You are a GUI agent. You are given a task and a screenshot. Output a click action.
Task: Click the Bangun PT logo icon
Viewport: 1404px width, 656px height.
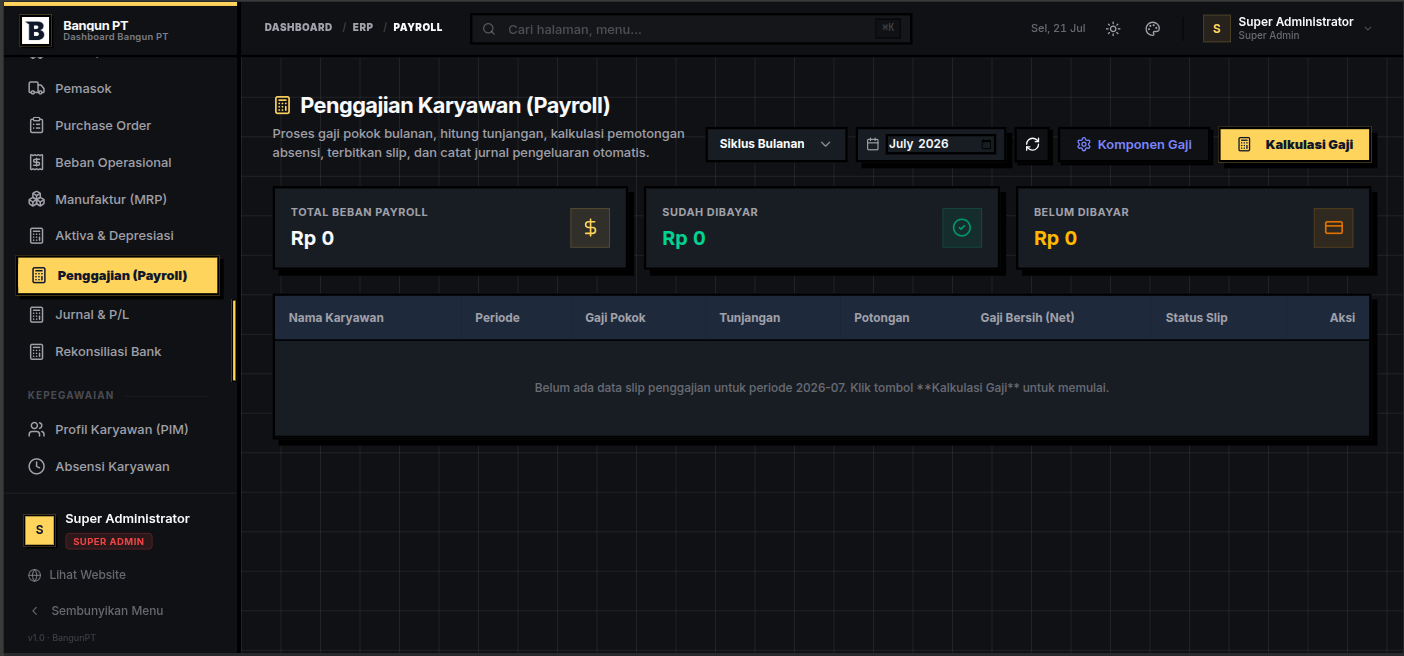(x=35, y=30)
